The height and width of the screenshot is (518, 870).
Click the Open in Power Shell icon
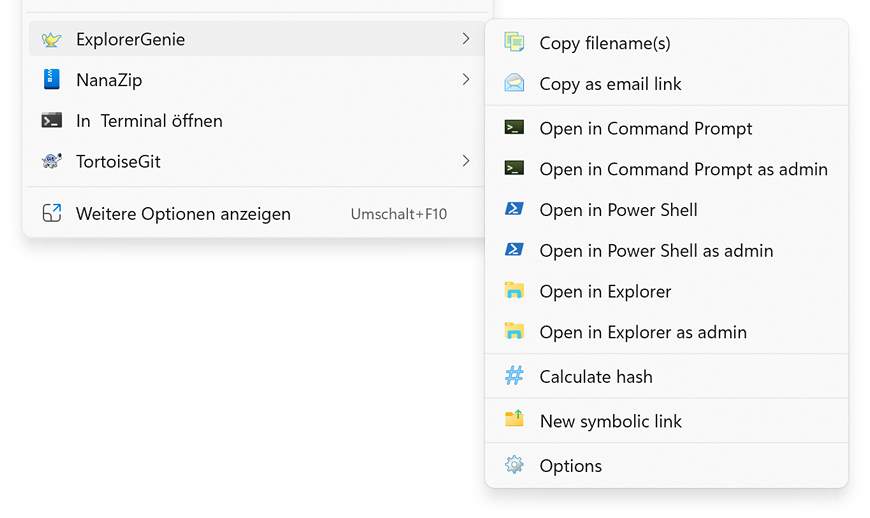pos(514,209)
